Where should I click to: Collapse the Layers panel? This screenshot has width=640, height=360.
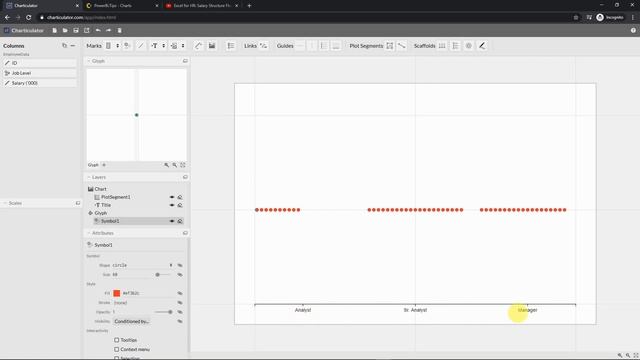[89, 177]
